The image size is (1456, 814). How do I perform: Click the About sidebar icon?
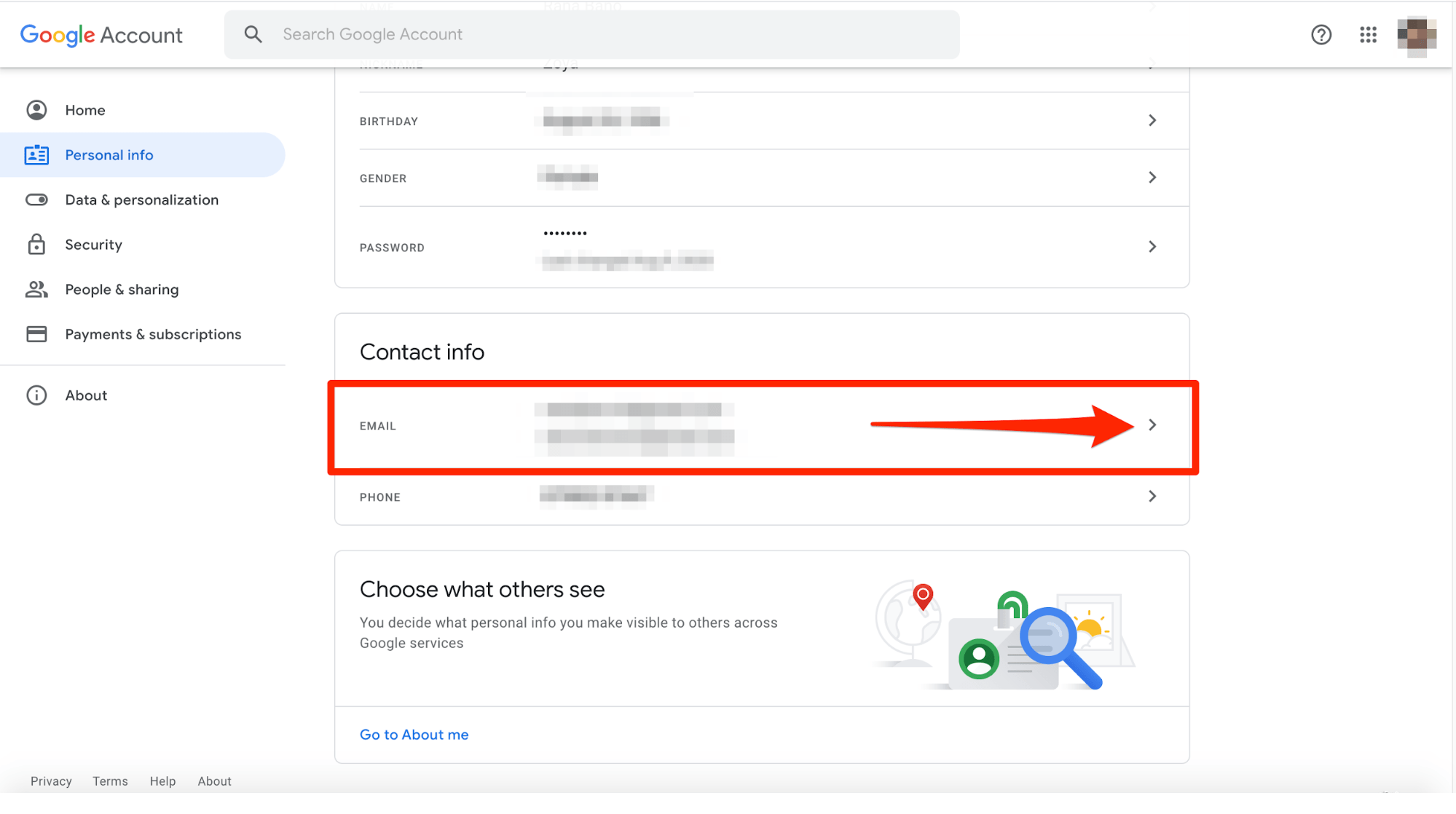(36, 395)
